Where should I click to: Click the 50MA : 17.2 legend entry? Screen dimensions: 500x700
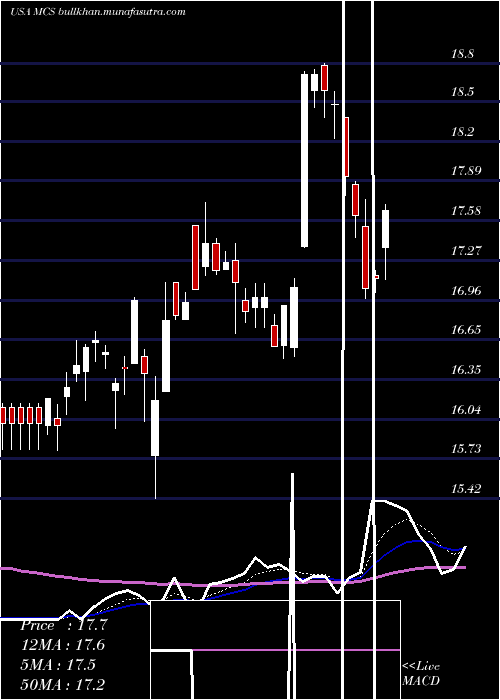pyautogui.click(x=62, y=684)
